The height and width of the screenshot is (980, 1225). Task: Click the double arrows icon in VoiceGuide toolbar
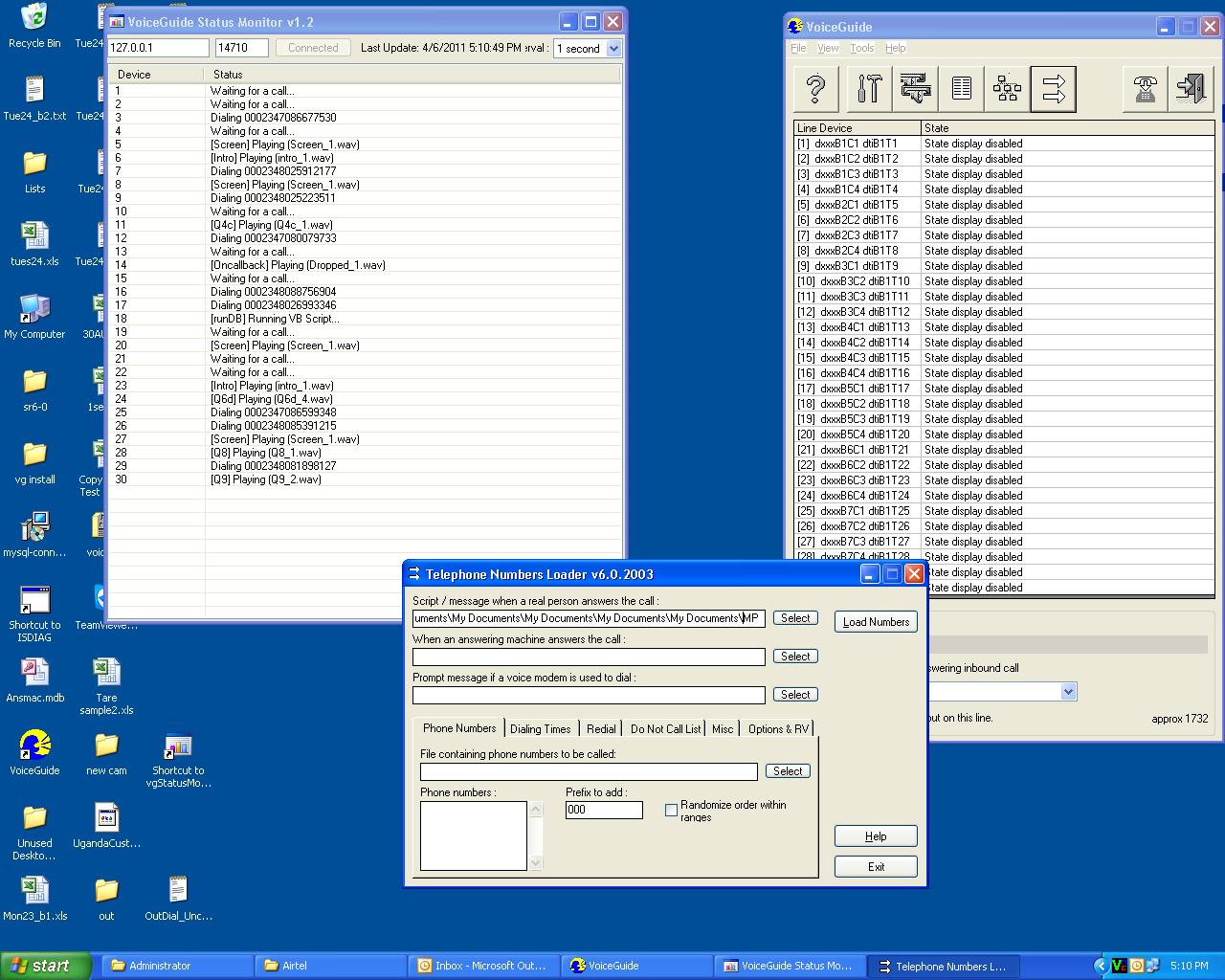[1054, 89]
